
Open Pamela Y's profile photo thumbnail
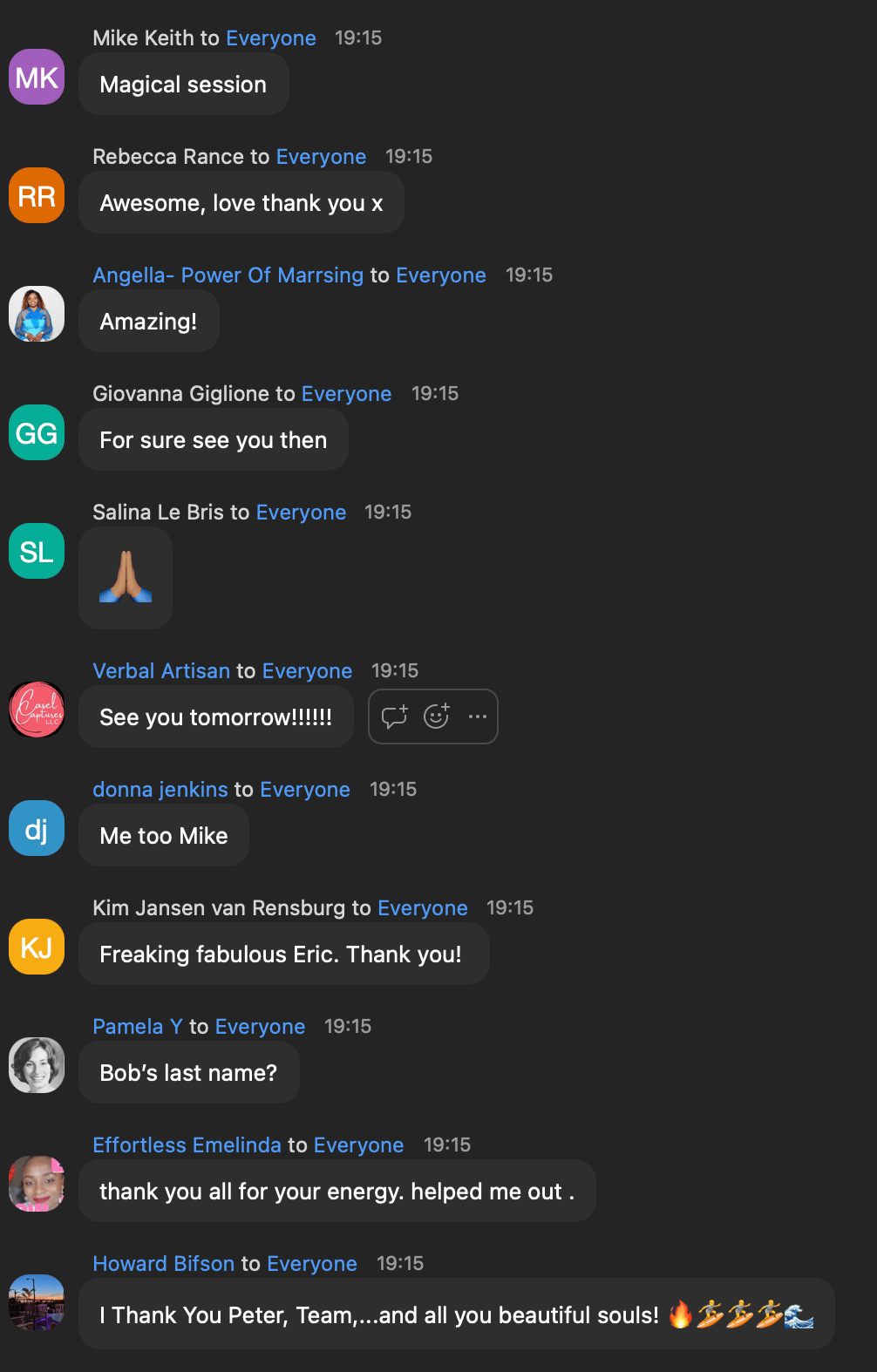click(x=37, y=1066)
